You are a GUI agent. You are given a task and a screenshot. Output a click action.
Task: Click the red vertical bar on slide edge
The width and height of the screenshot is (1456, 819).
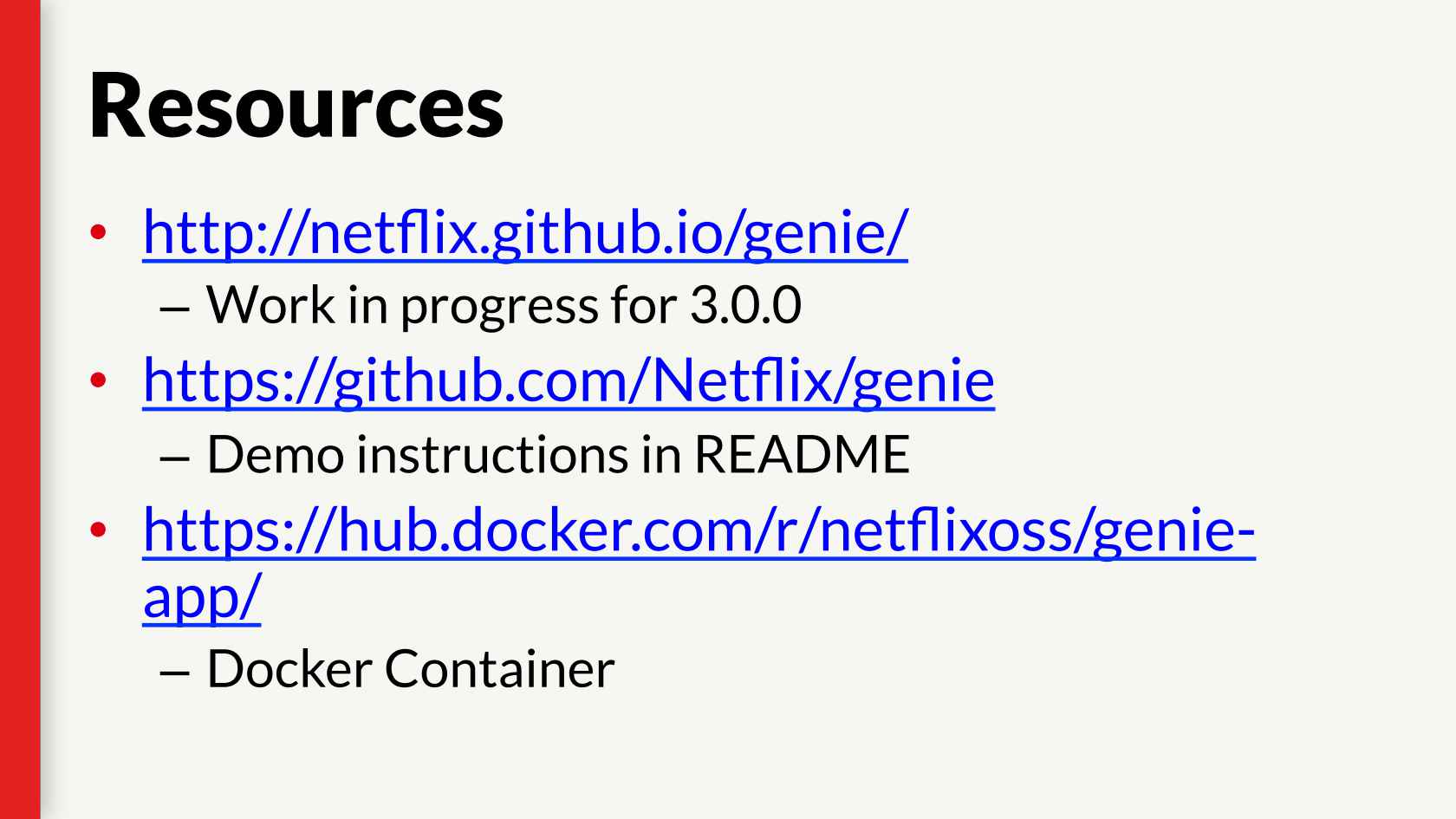coord(20,409)
